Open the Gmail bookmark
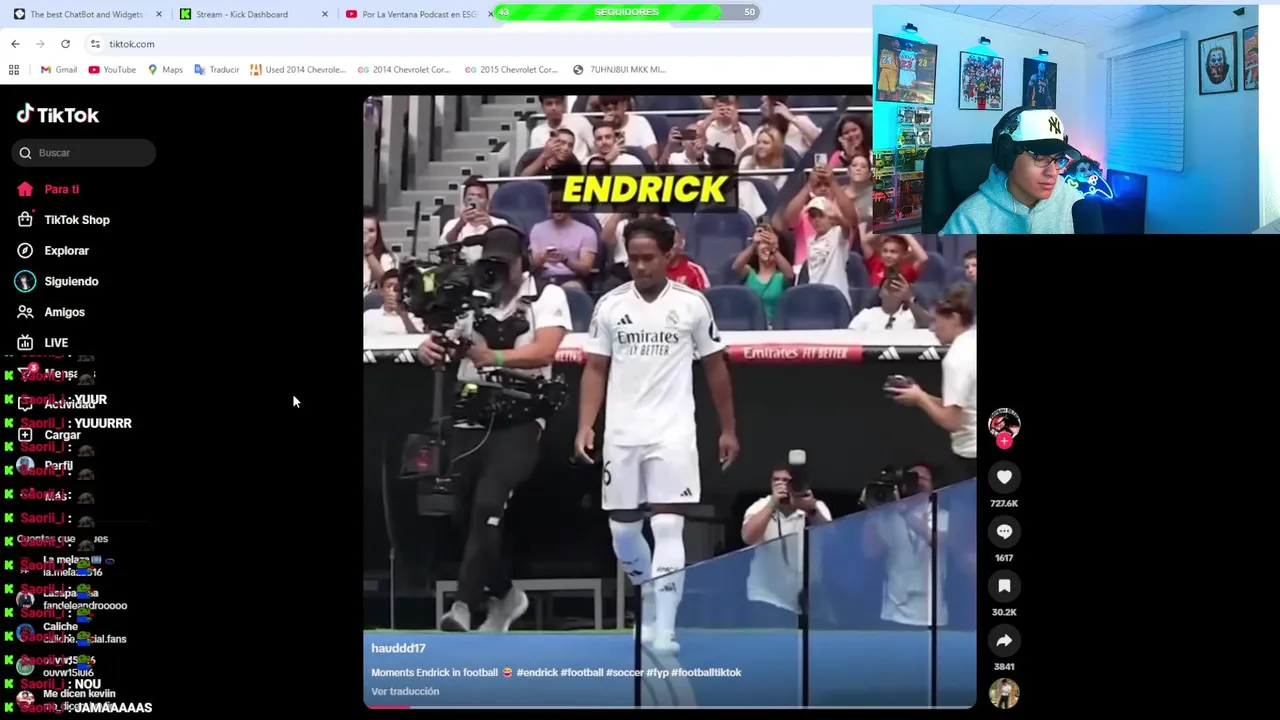The height and width of the screenshot is (720, 1280). point(59,70)
